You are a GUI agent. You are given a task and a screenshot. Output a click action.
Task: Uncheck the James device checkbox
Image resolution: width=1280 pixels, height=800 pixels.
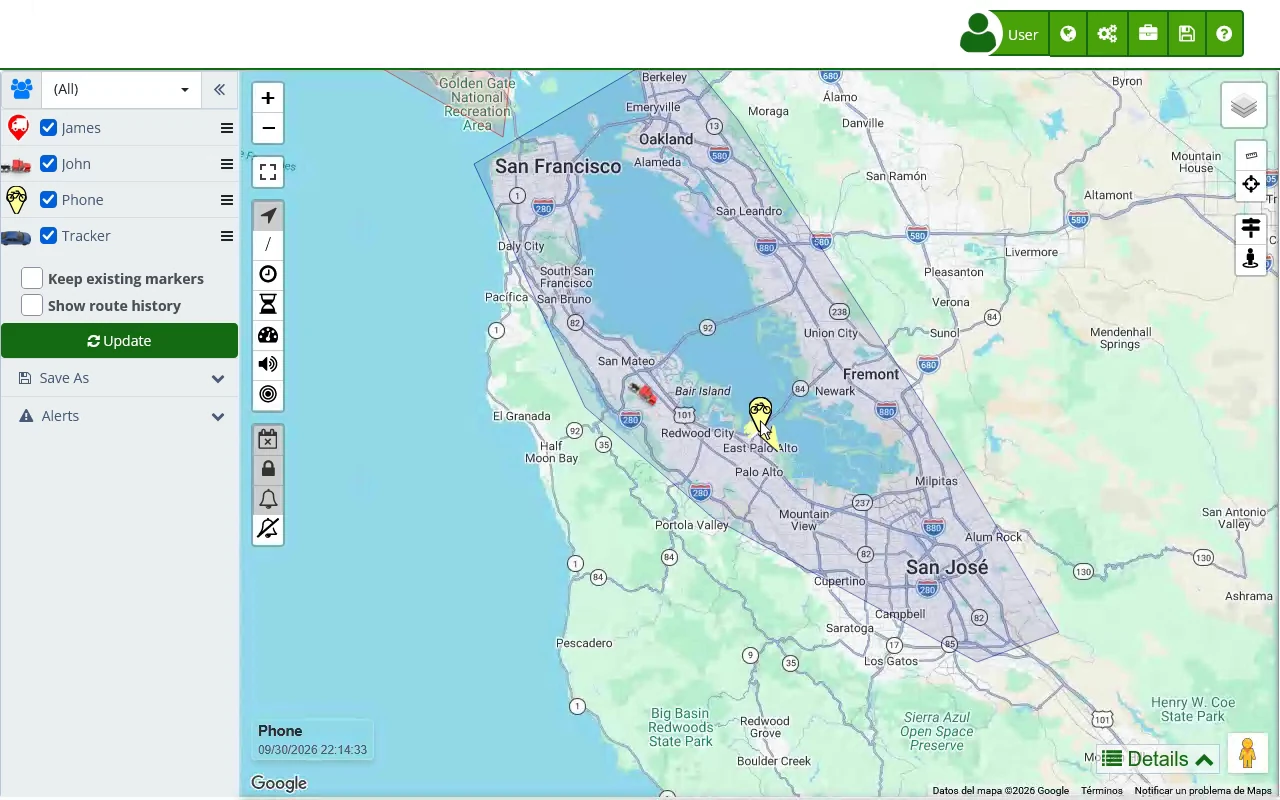click(x=48, y=128)
